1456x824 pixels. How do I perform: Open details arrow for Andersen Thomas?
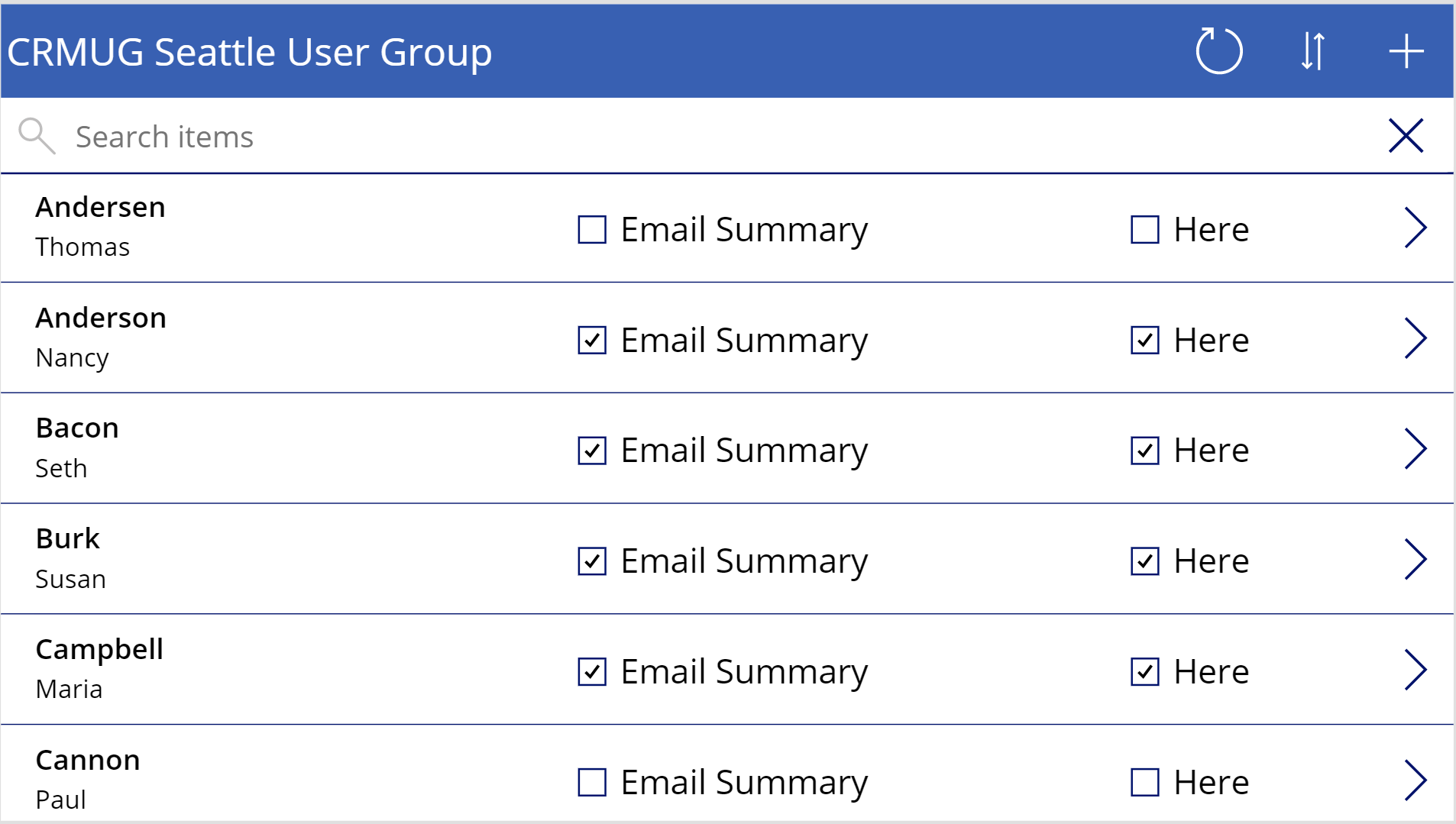[1416, 228]
